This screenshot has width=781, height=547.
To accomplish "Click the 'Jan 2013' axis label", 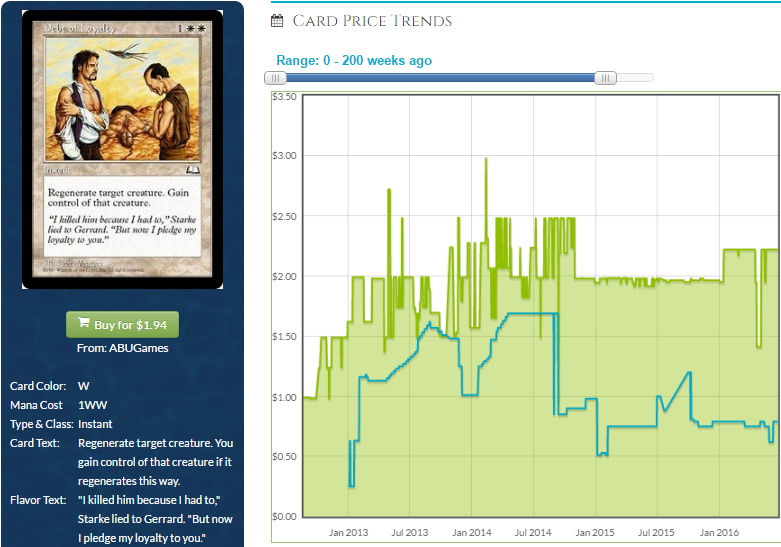I will [348, 533].
